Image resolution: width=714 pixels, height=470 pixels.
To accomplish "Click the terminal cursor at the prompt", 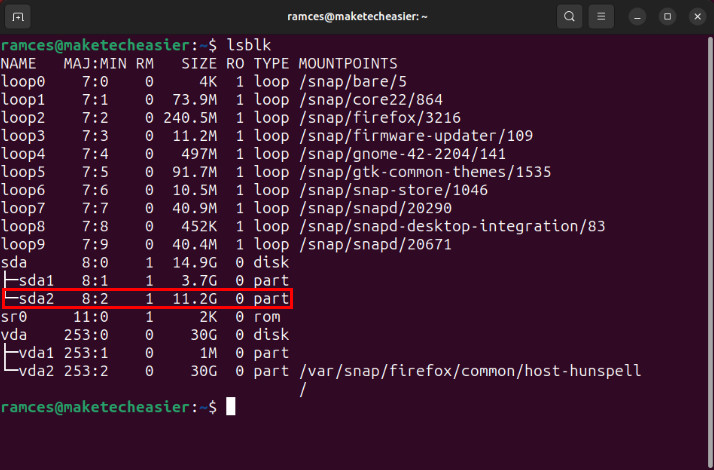I will [x=231, y=407].
